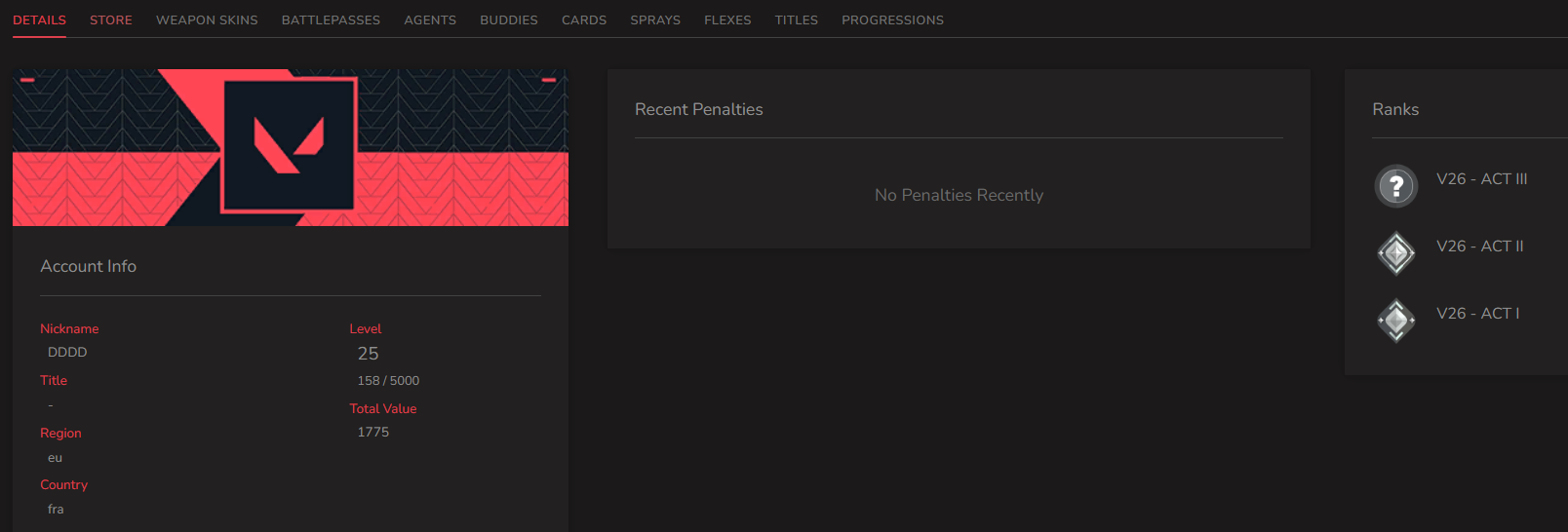Open the Titles tab
The image size is (1568, 532).
pyautogui.click(x=797, y=19)
